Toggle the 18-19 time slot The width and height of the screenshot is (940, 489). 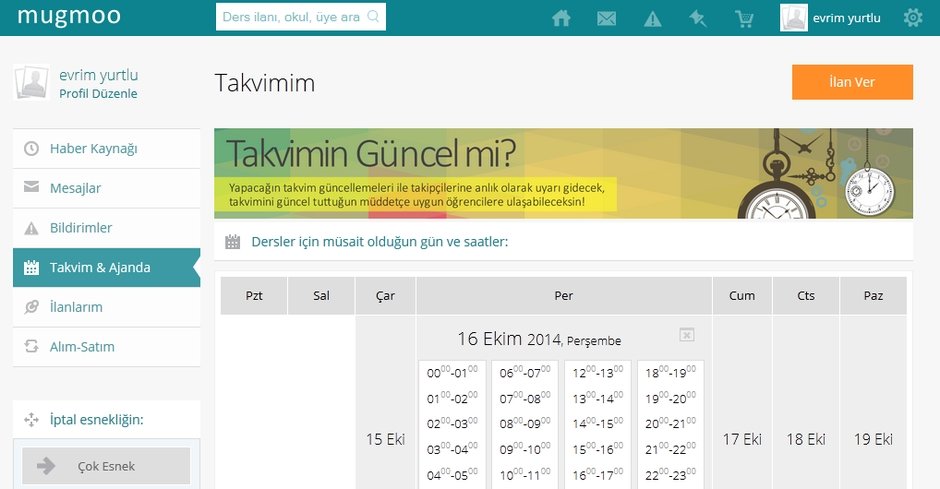[x=670, y=373]
